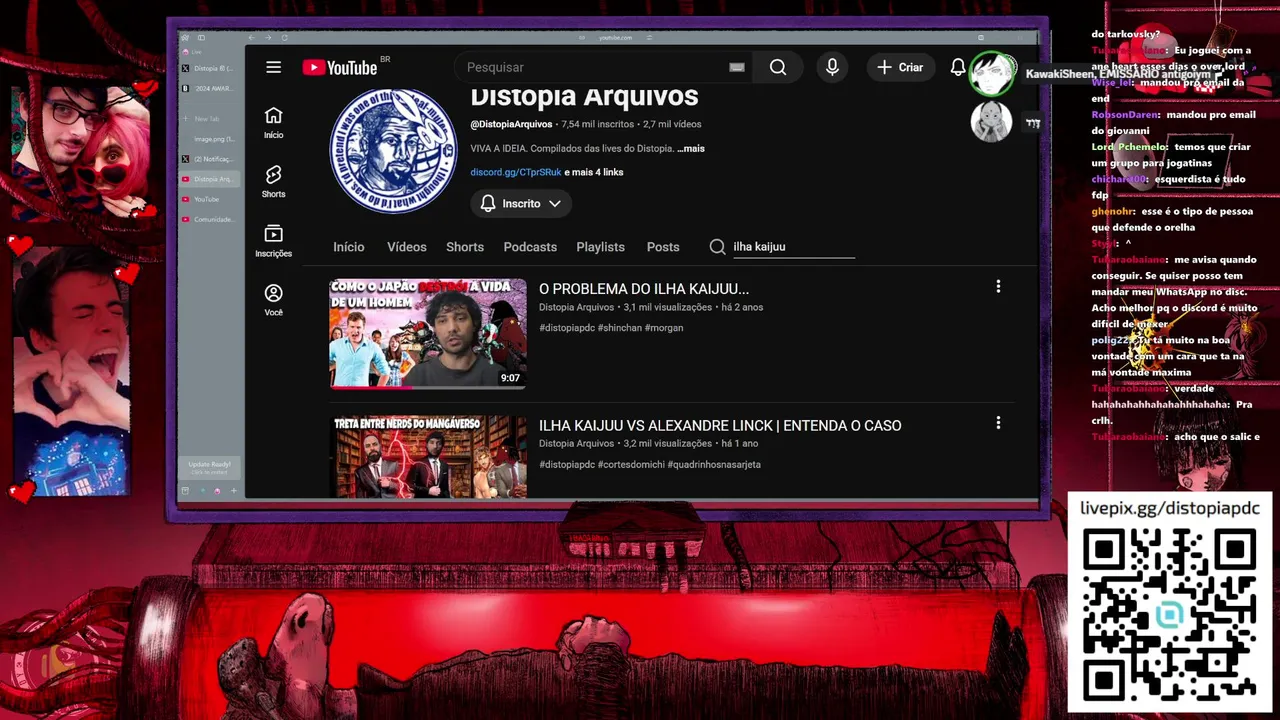Start voice search with the microphone
Image resolution: width=1280 pixels, height=720 pixels.
[x=832, y=67]
